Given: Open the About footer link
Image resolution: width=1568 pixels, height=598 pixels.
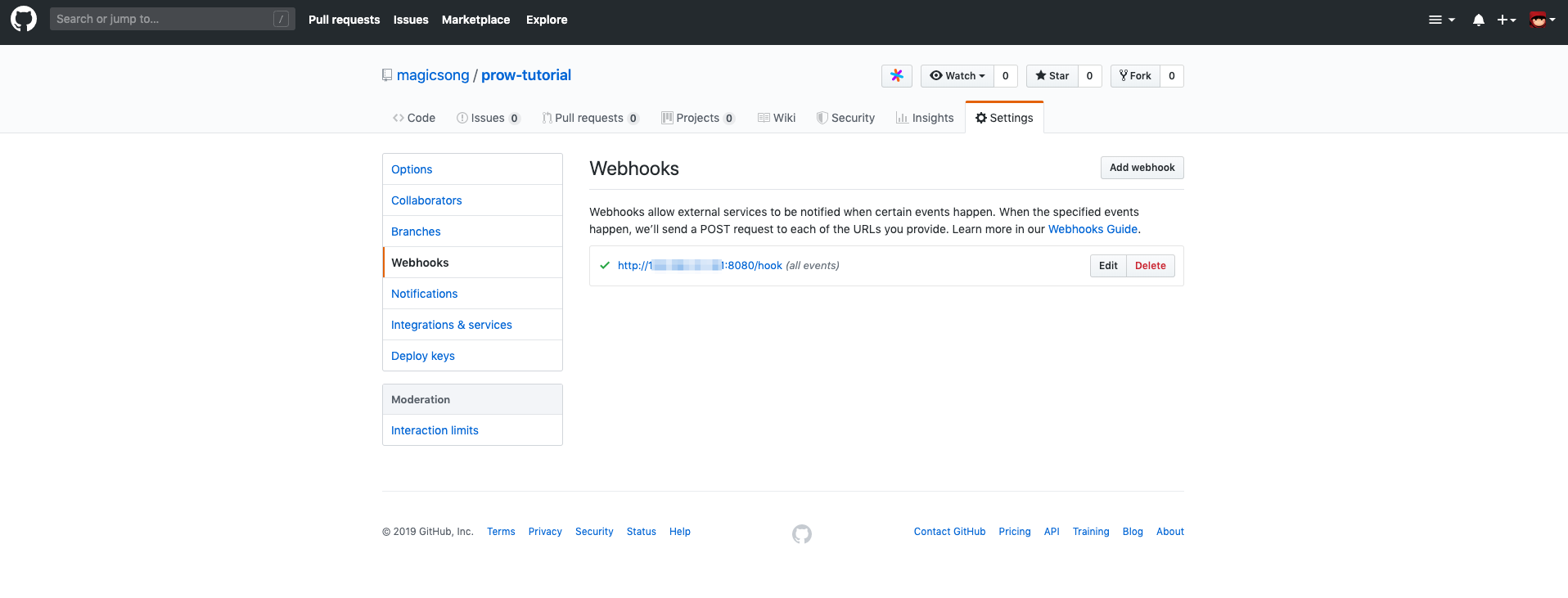Looking at the screenshot, I should (1170, 532).
